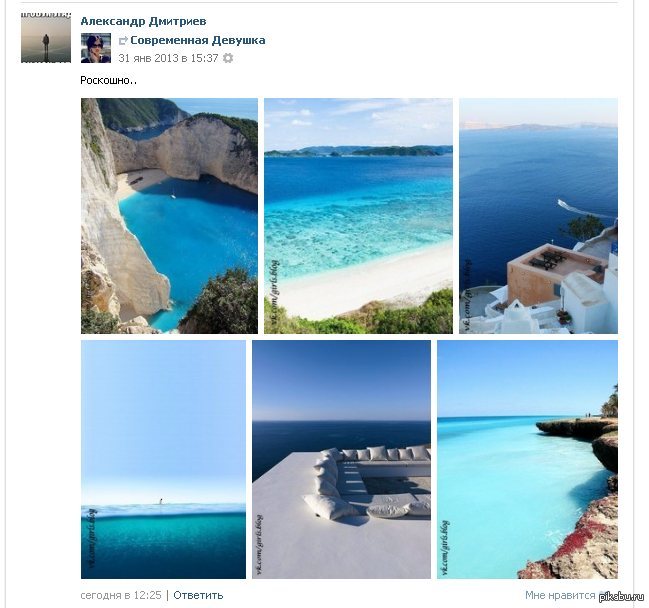Open Александр Дмитриев's profile avatar
Screen dimensions: 649x608
46,39
